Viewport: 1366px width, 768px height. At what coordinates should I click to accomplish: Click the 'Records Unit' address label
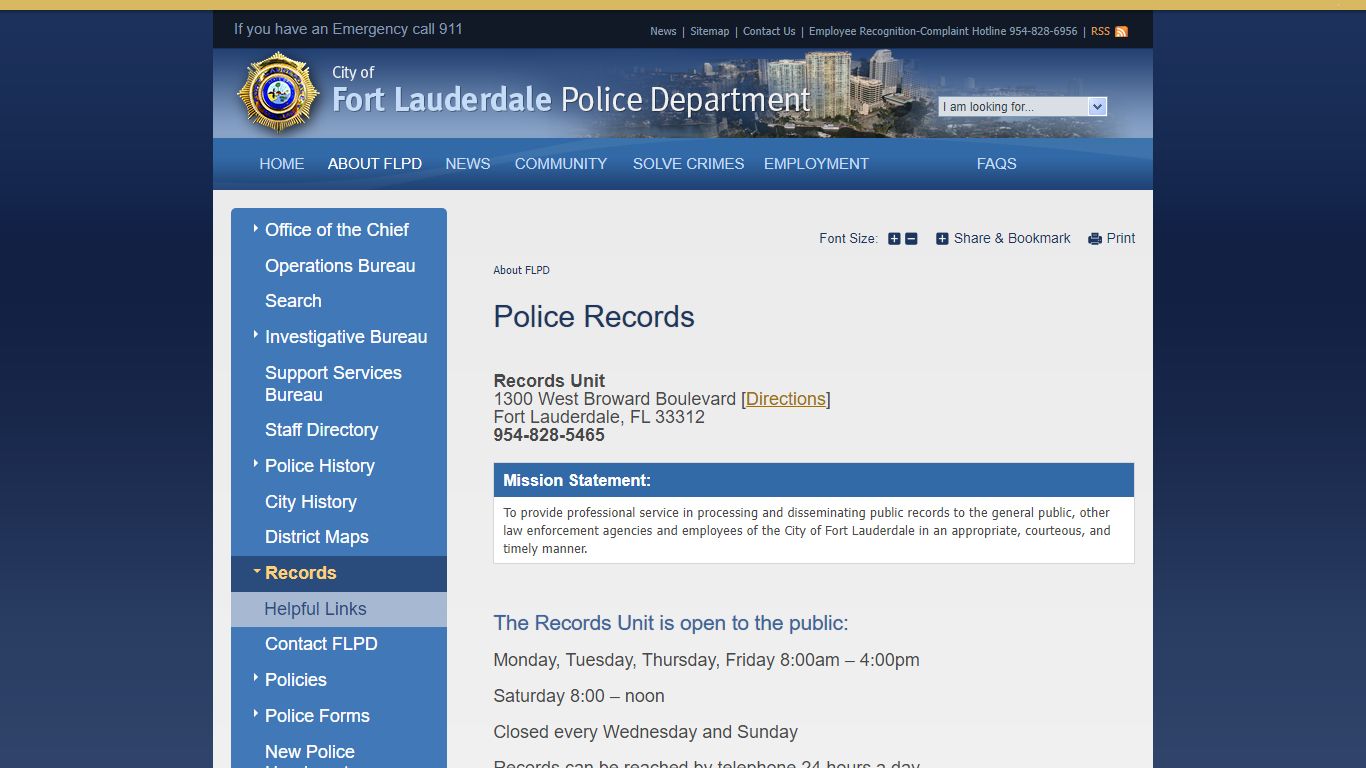pos(549,381)
